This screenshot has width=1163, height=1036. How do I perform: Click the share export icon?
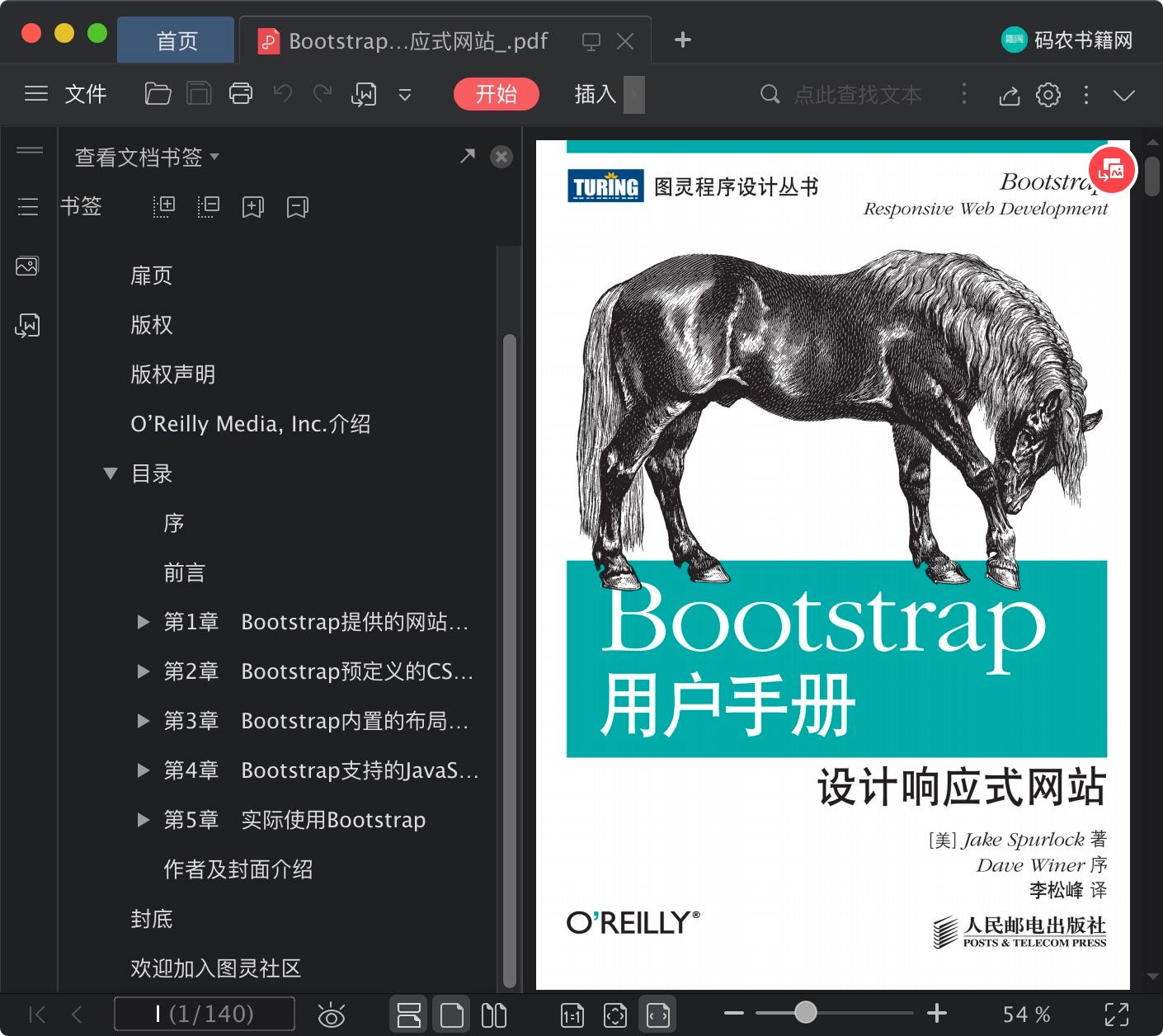click(x=1009, y=96)
